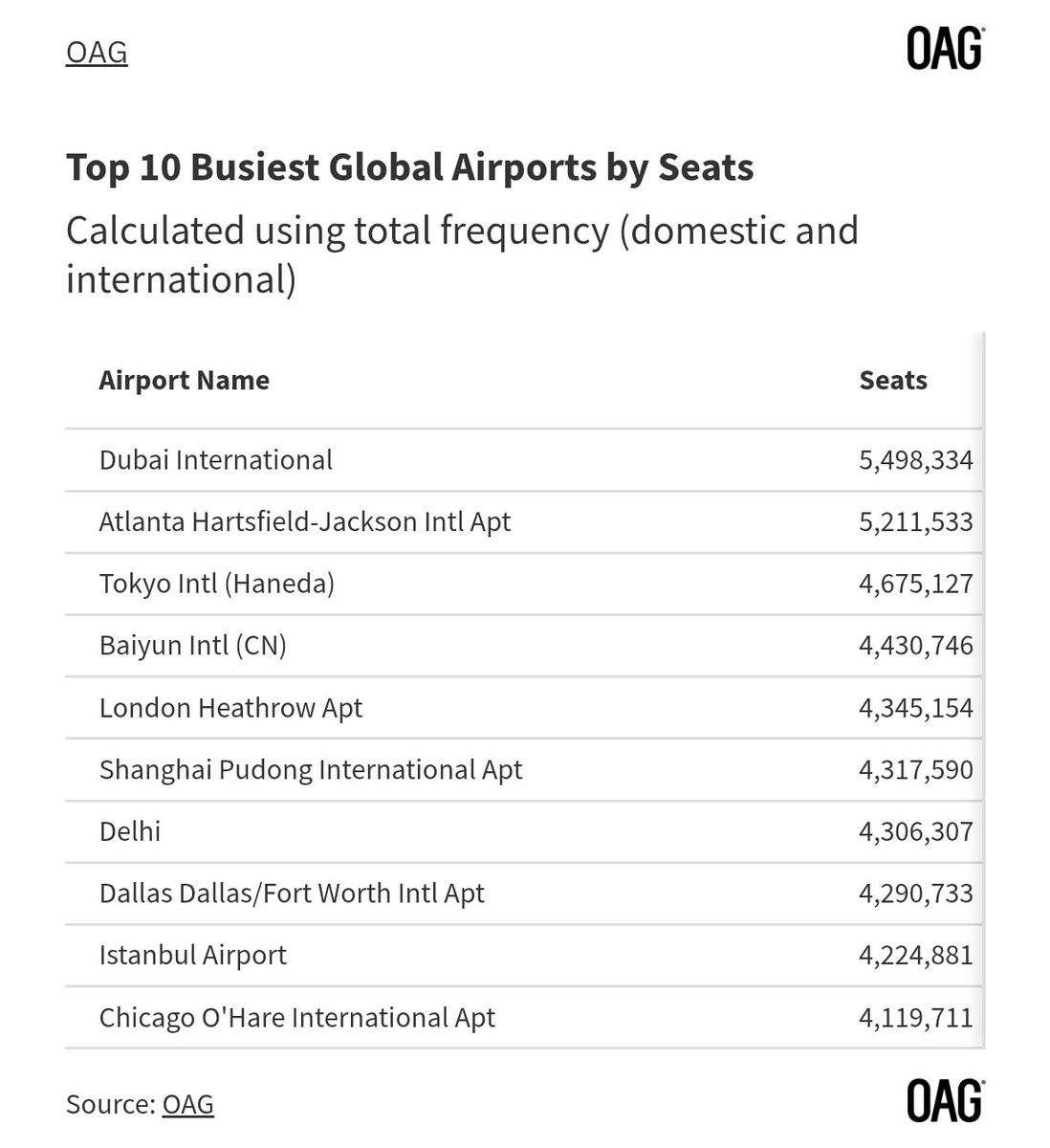Open the OAG link beside Source label
Screen dimensions: 1050x1148
tap(187, 1104)
